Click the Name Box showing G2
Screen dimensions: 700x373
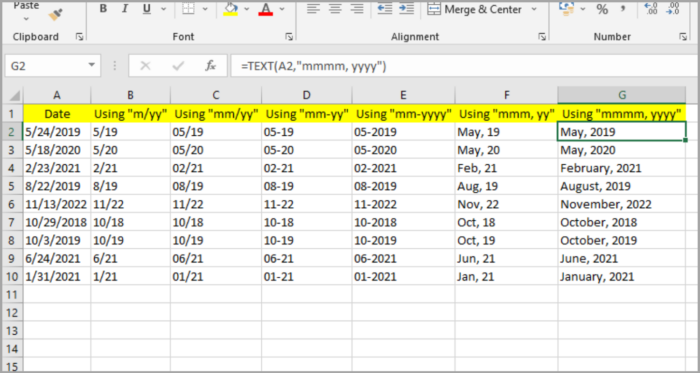click(x=46, y=66)
